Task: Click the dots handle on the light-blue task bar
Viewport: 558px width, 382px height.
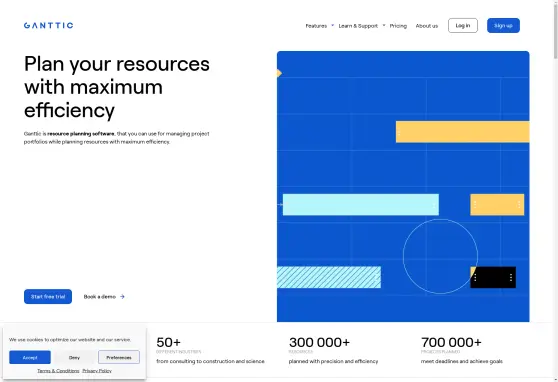Action: click(x=434, y=205)
